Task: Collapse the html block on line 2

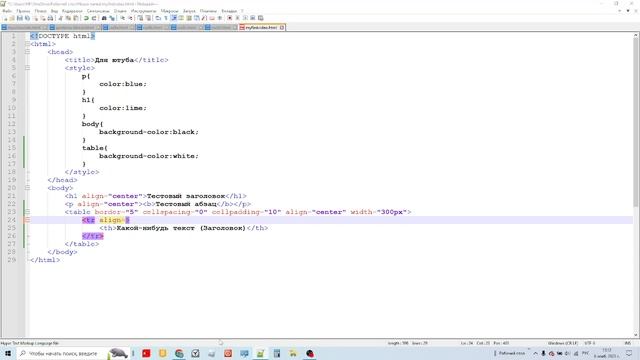Action: (27, 44)
